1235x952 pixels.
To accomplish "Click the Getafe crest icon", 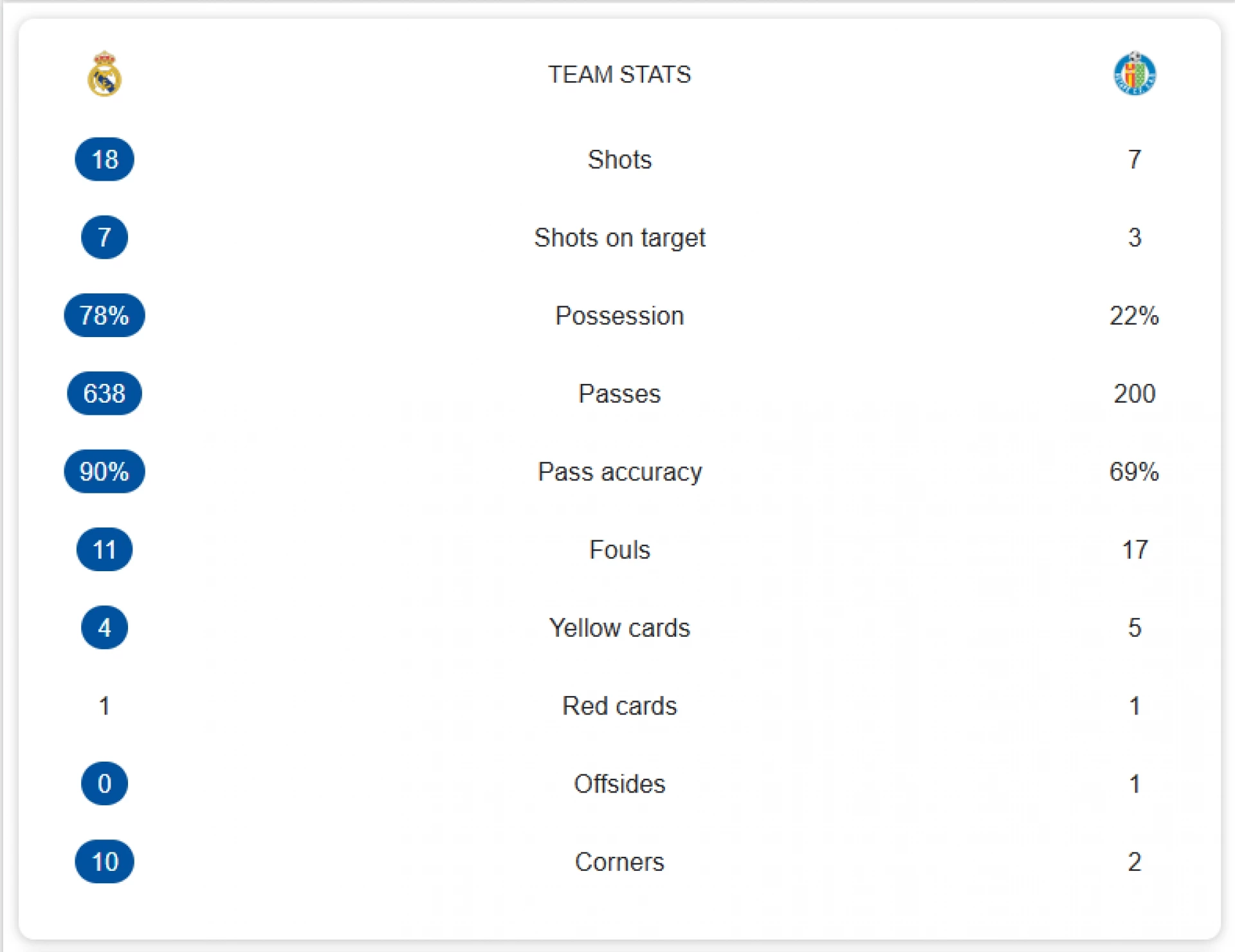I will coord(1135,74).
